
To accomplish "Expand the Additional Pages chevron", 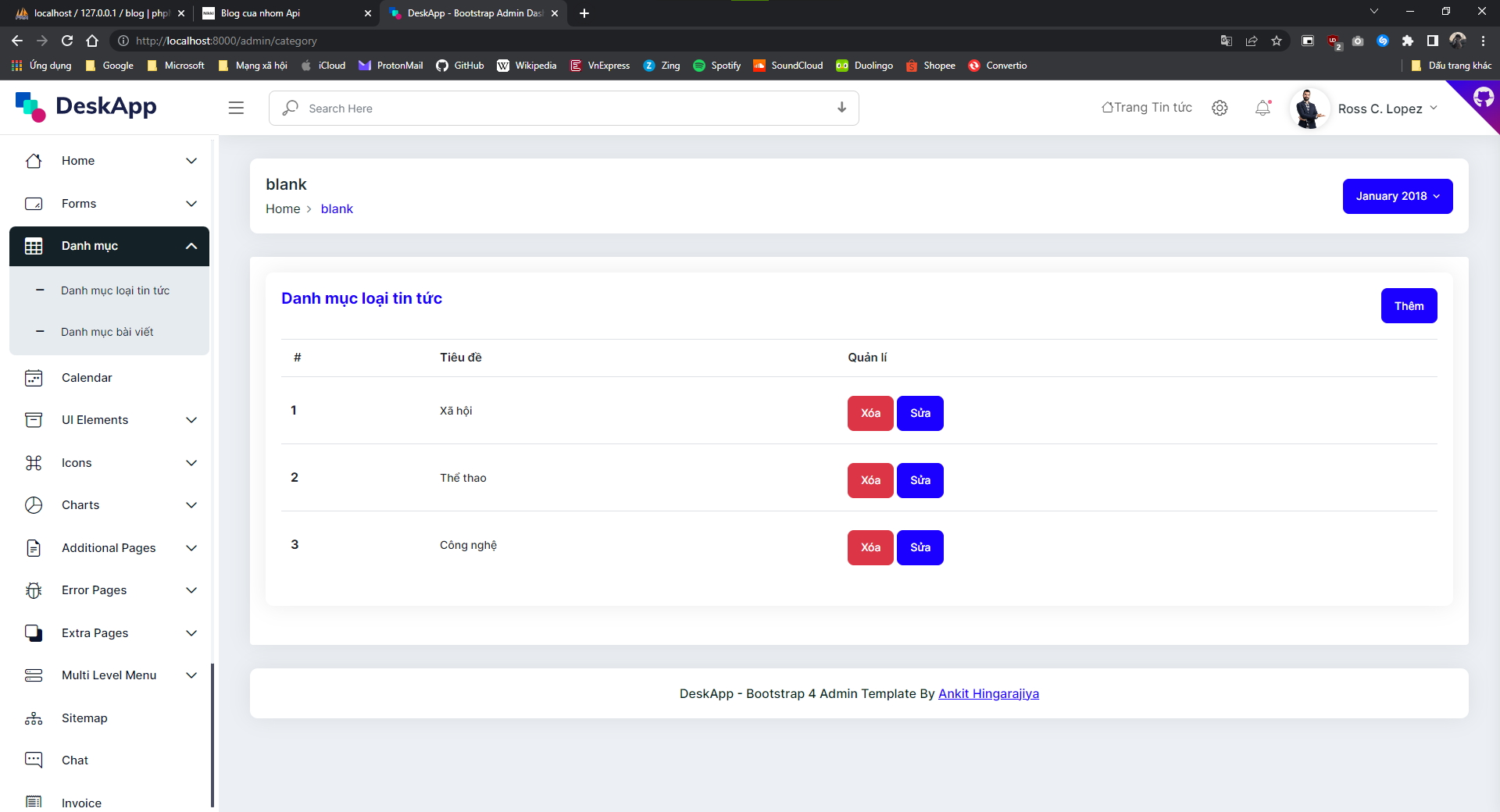I will point(191,548).
